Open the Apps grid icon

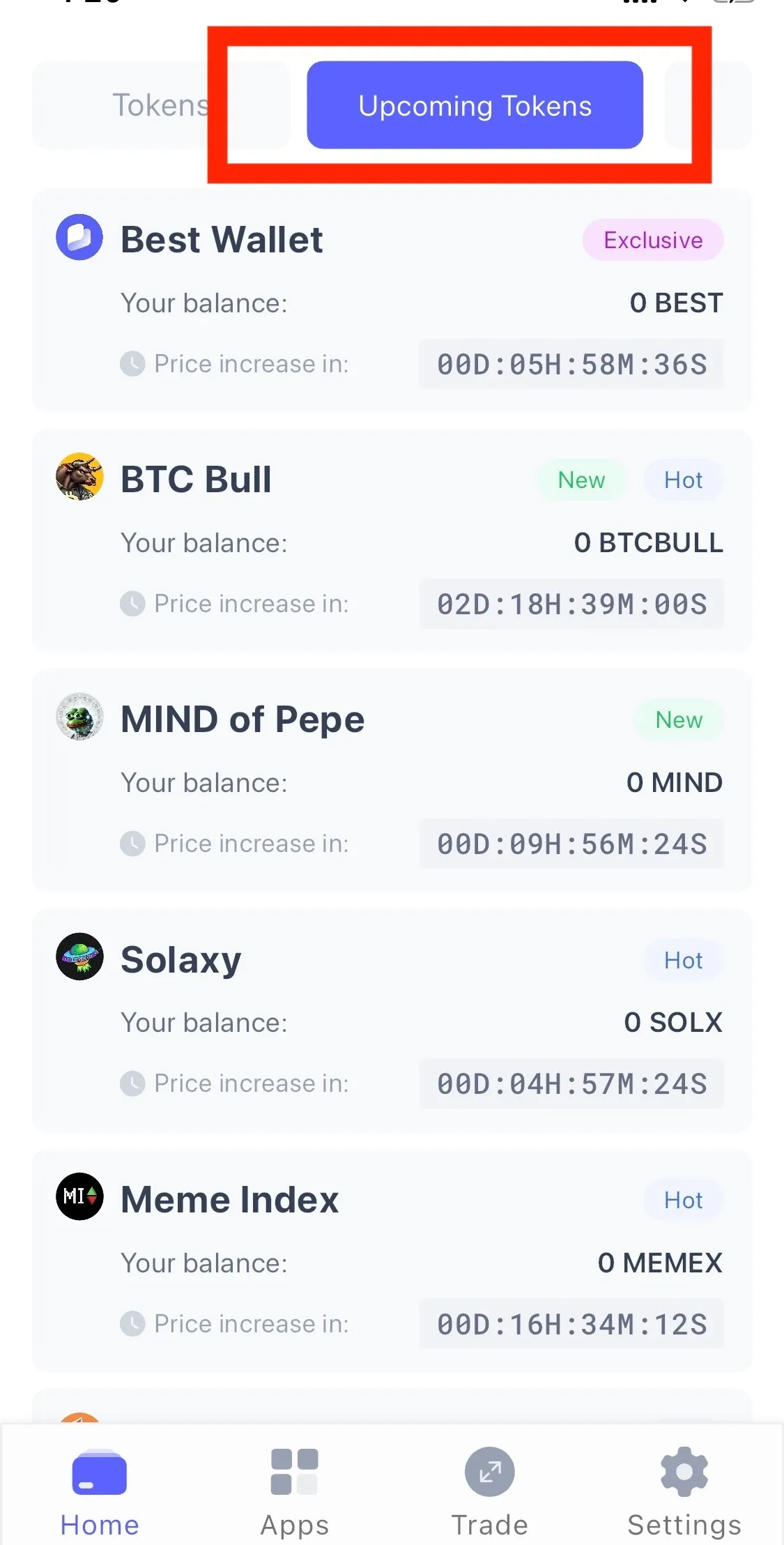click(x=295, y=1472)
